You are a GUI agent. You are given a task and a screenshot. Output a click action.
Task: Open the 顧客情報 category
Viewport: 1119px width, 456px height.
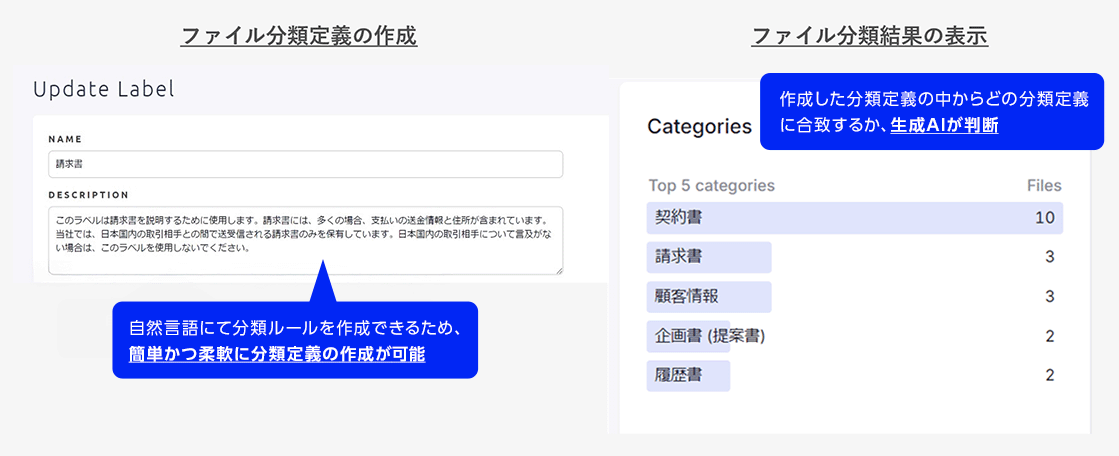(x=709, y=297)
